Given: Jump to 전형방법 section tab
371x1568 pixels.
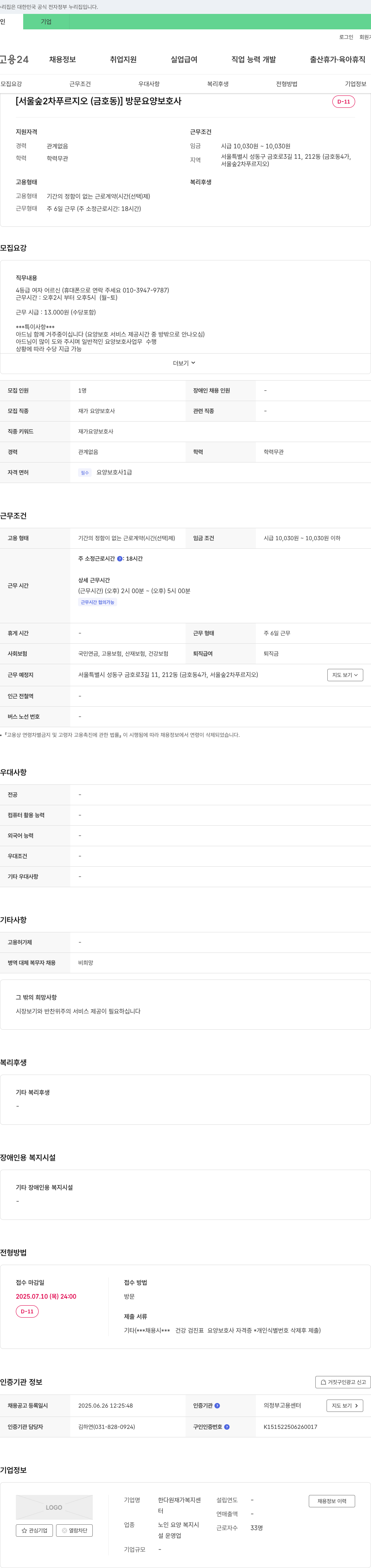Looking at the screenshot, I should point(286,84).
